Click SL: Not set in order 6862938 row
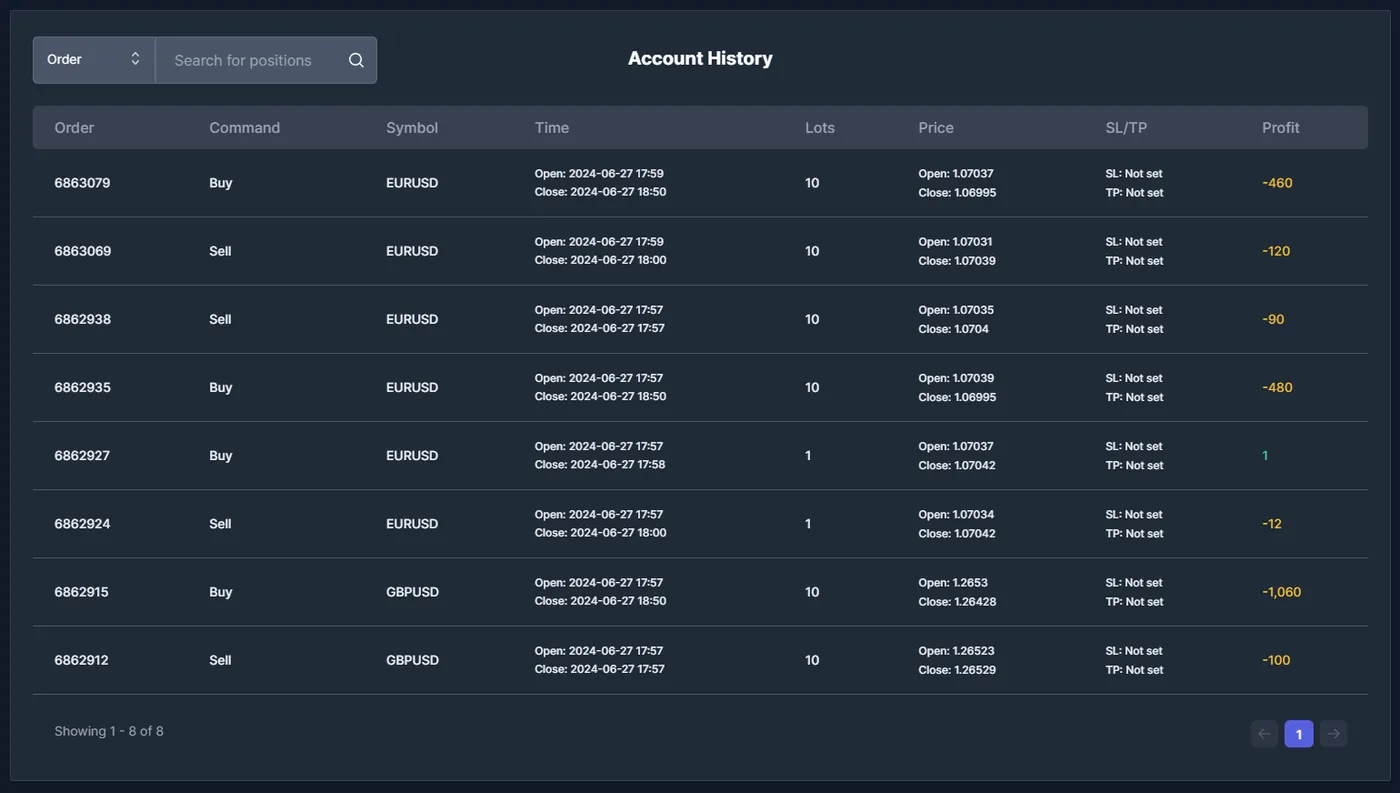Image resolution: width=1400 pixels, height=793 pixels. [x=1134, y=309]
